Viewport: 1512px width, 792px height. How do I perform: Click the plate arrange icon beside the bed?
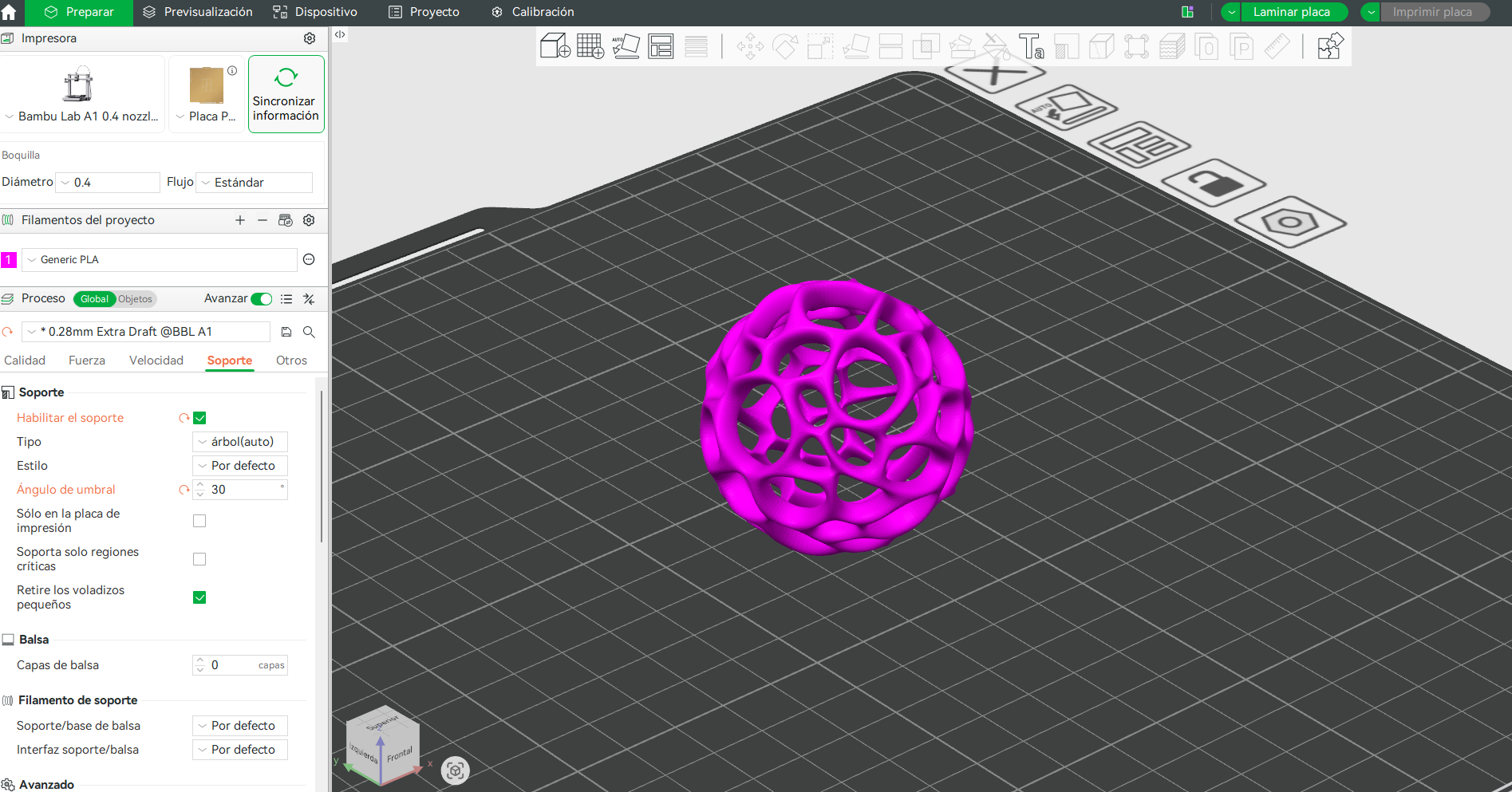(x=1139, y=144)
